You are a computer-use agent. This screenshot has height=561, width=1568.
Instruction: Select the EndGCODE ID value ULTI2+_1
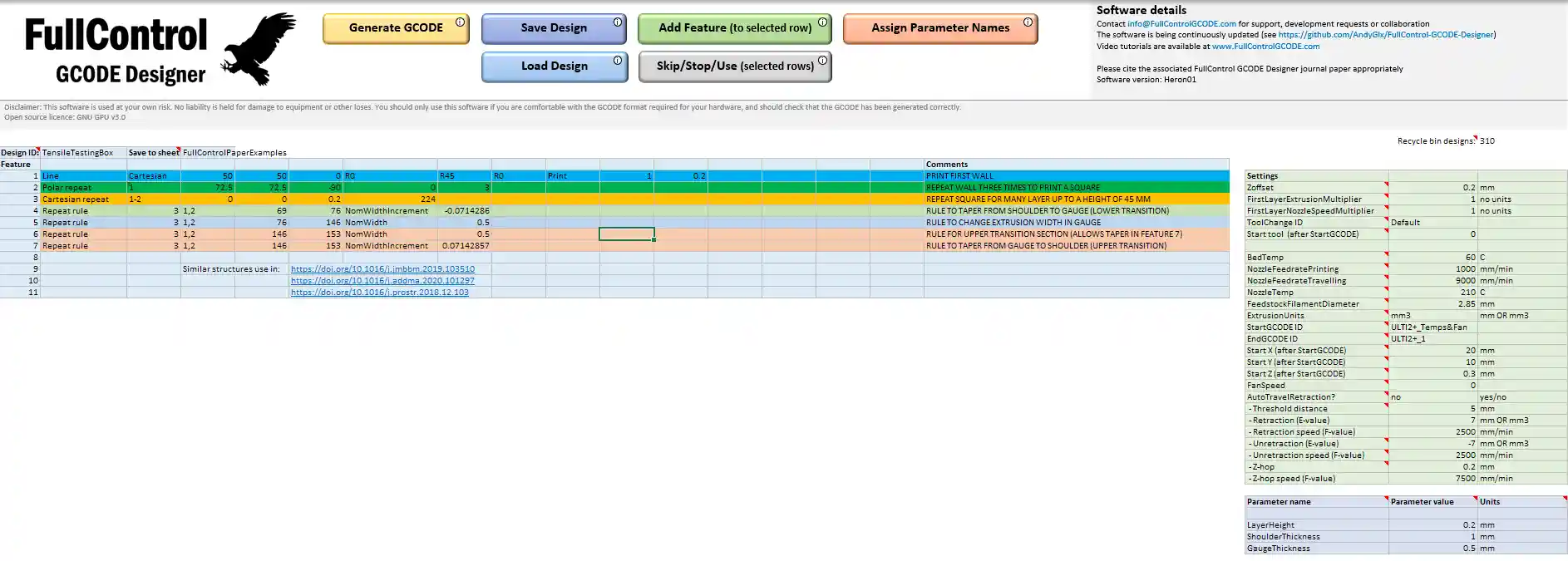[1432, 339]
